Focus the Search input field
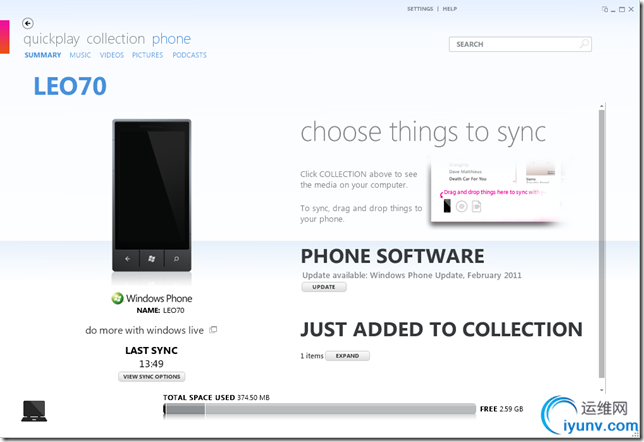Viewport: 644px width, 442px height. [x=520, y=44]
